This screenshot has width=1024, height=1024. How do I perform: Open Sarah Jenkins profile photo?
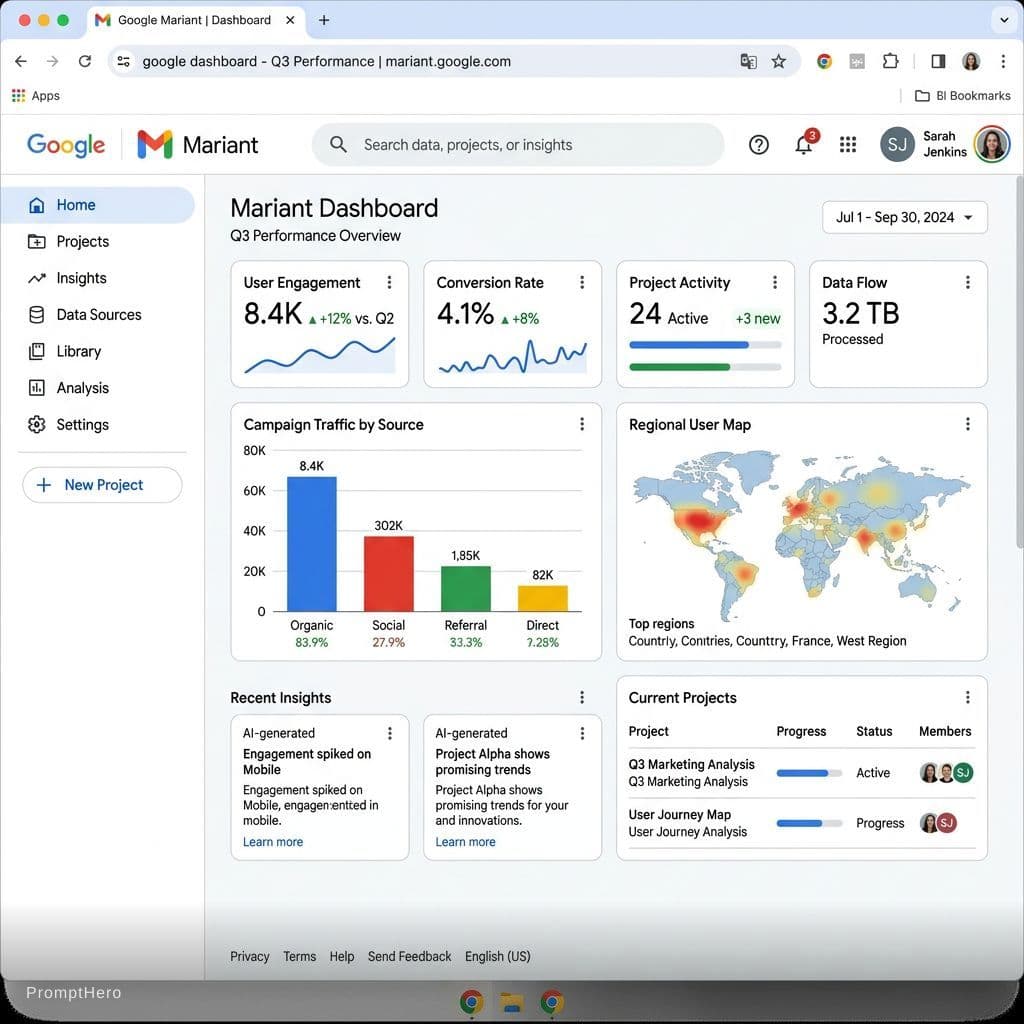pyautogui.click(x=991, y=144)
